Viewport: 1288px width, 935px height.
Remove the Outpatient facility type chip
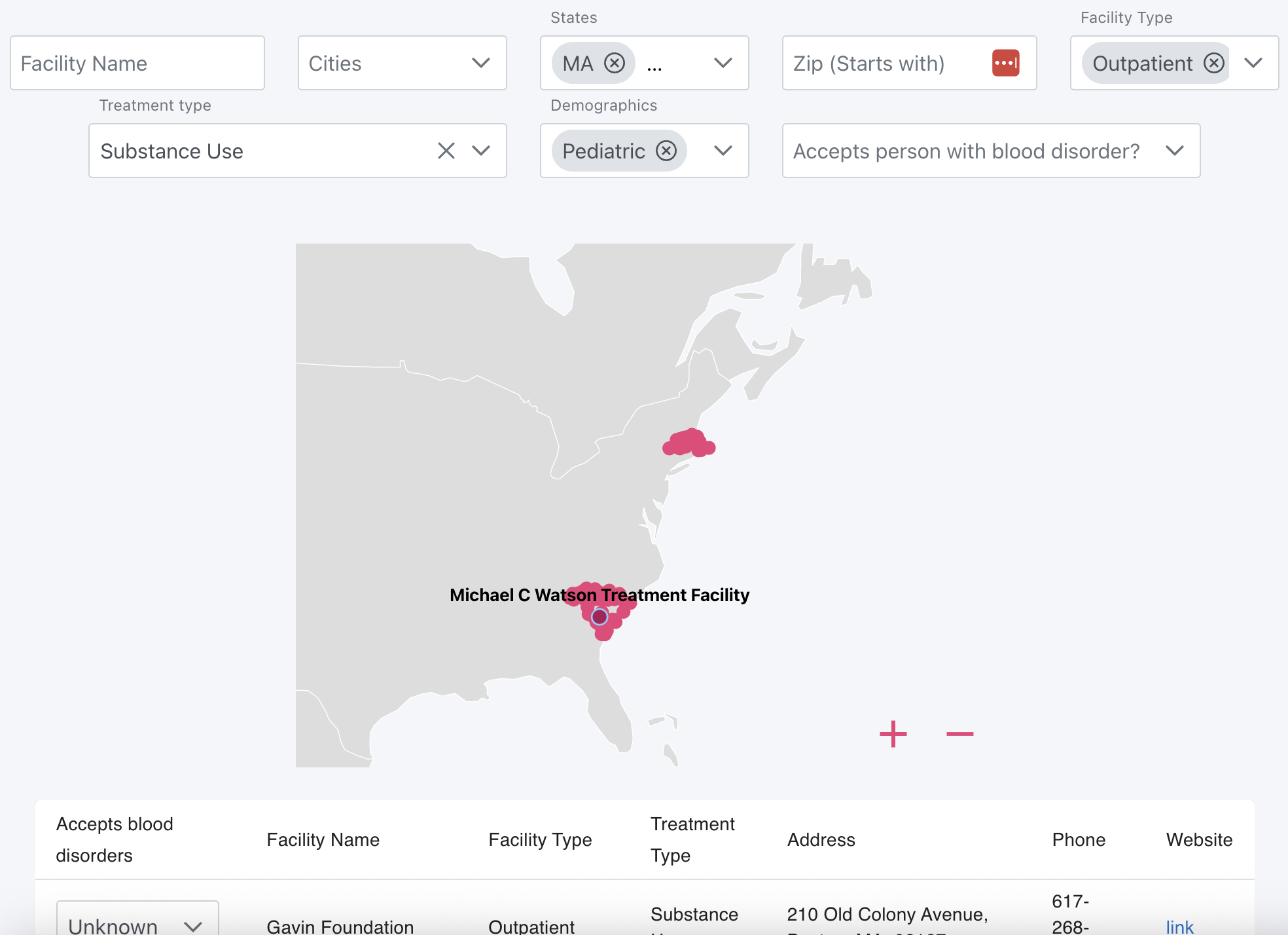[1213, 63]
